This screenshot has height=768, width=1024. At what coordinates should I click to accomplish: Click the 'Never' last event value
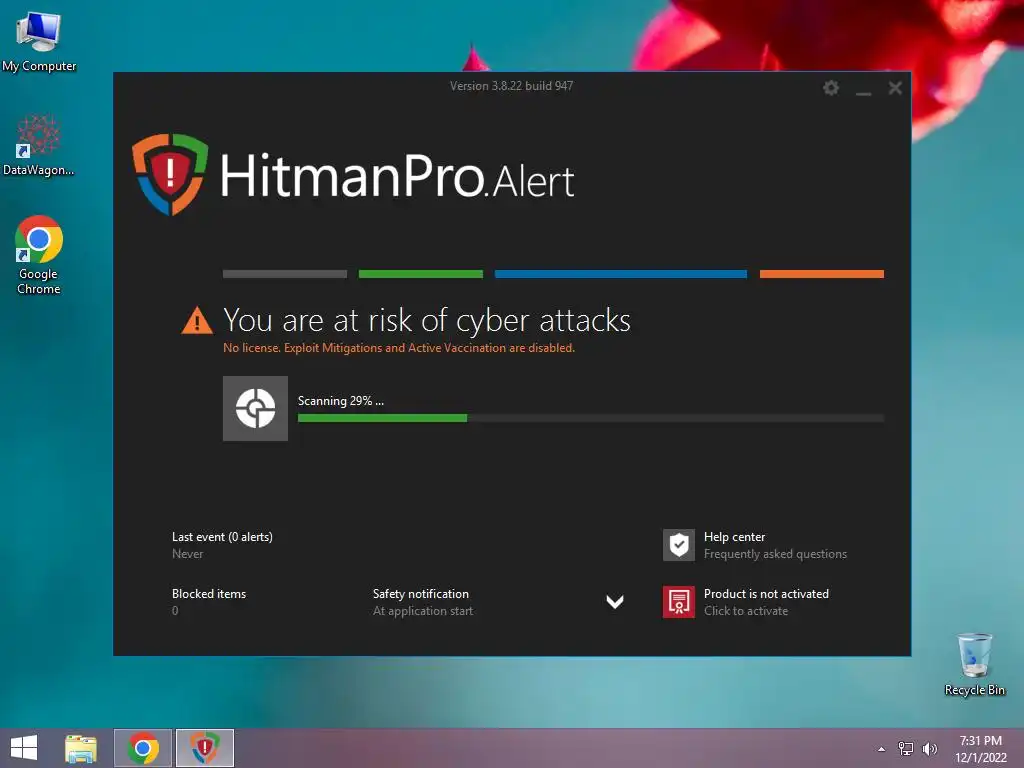(x=187, y=554)
